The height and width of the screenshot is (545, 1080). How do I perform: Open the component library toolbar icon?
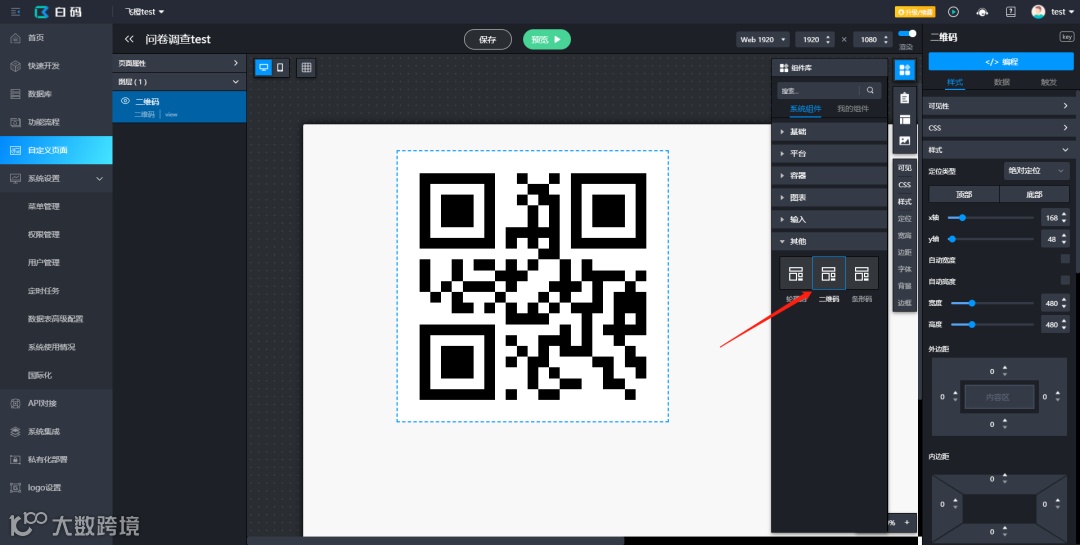[904, 70]
